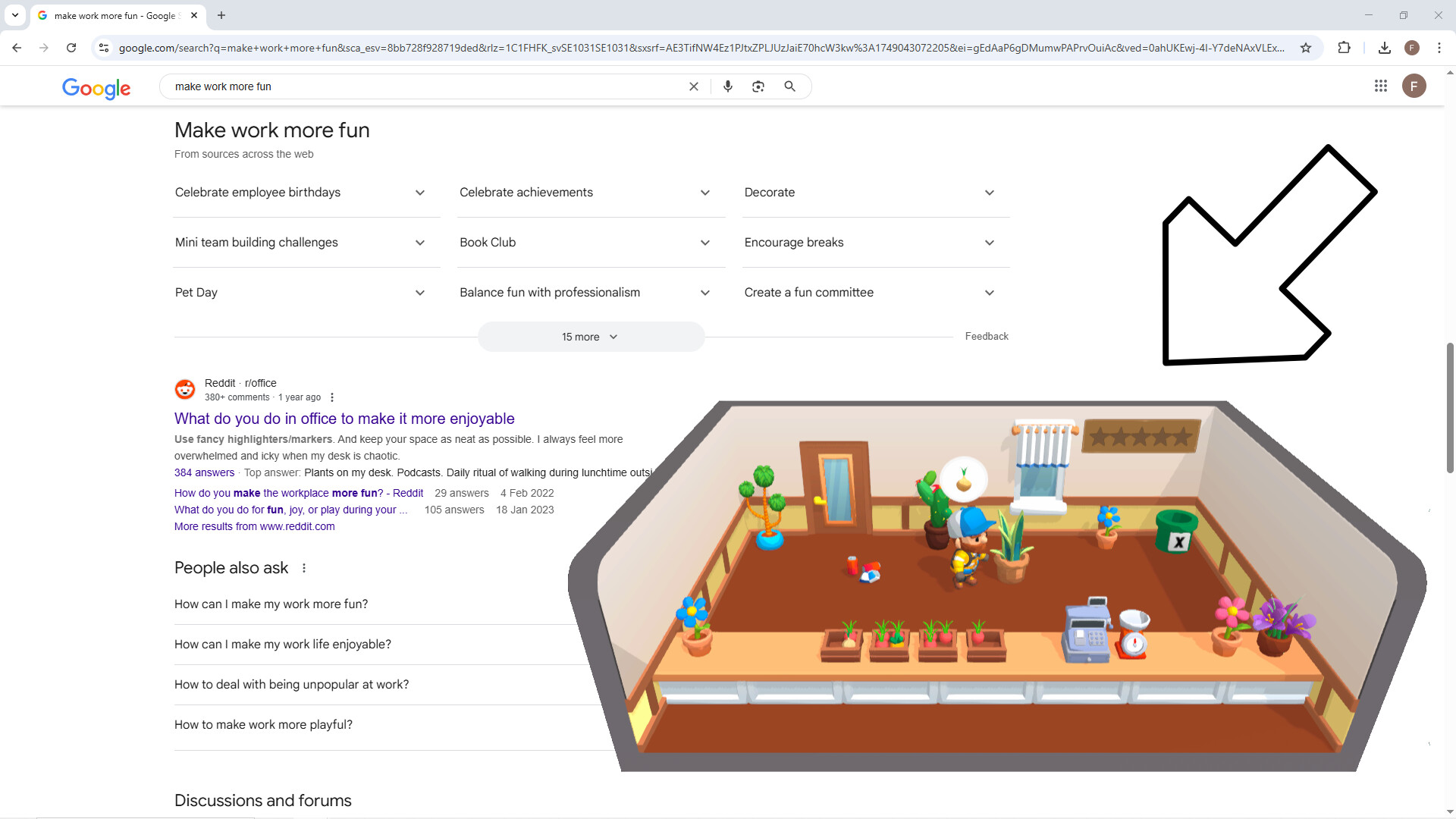Open the link What do you do in office
This screenshot has width=1456, height=819.
click(x=344, y=418)
